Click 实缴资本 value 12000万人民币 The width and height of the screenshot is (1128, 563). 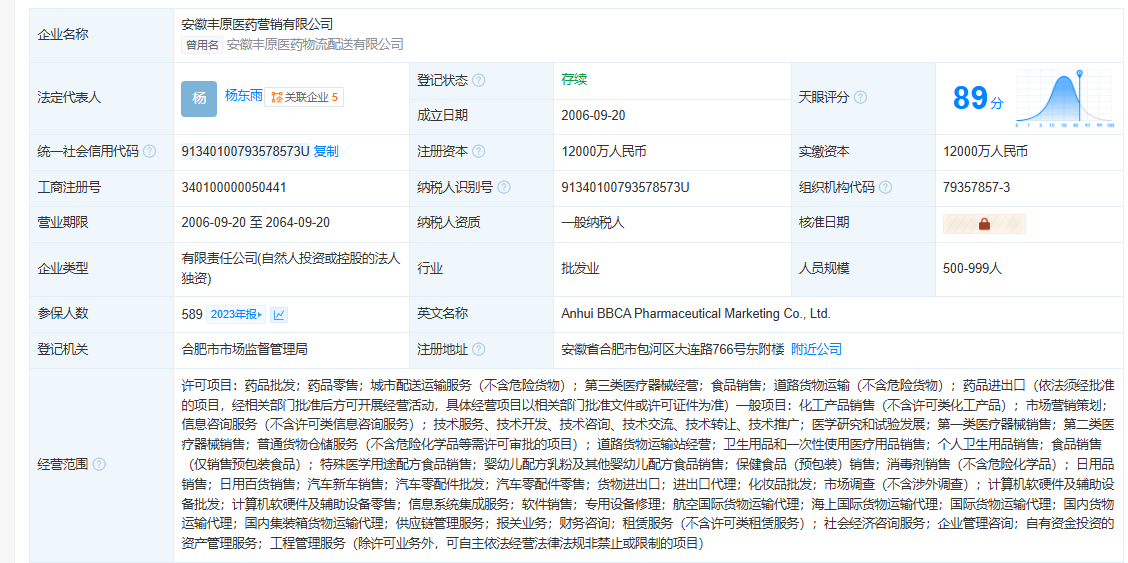click(x=985, y=152)
